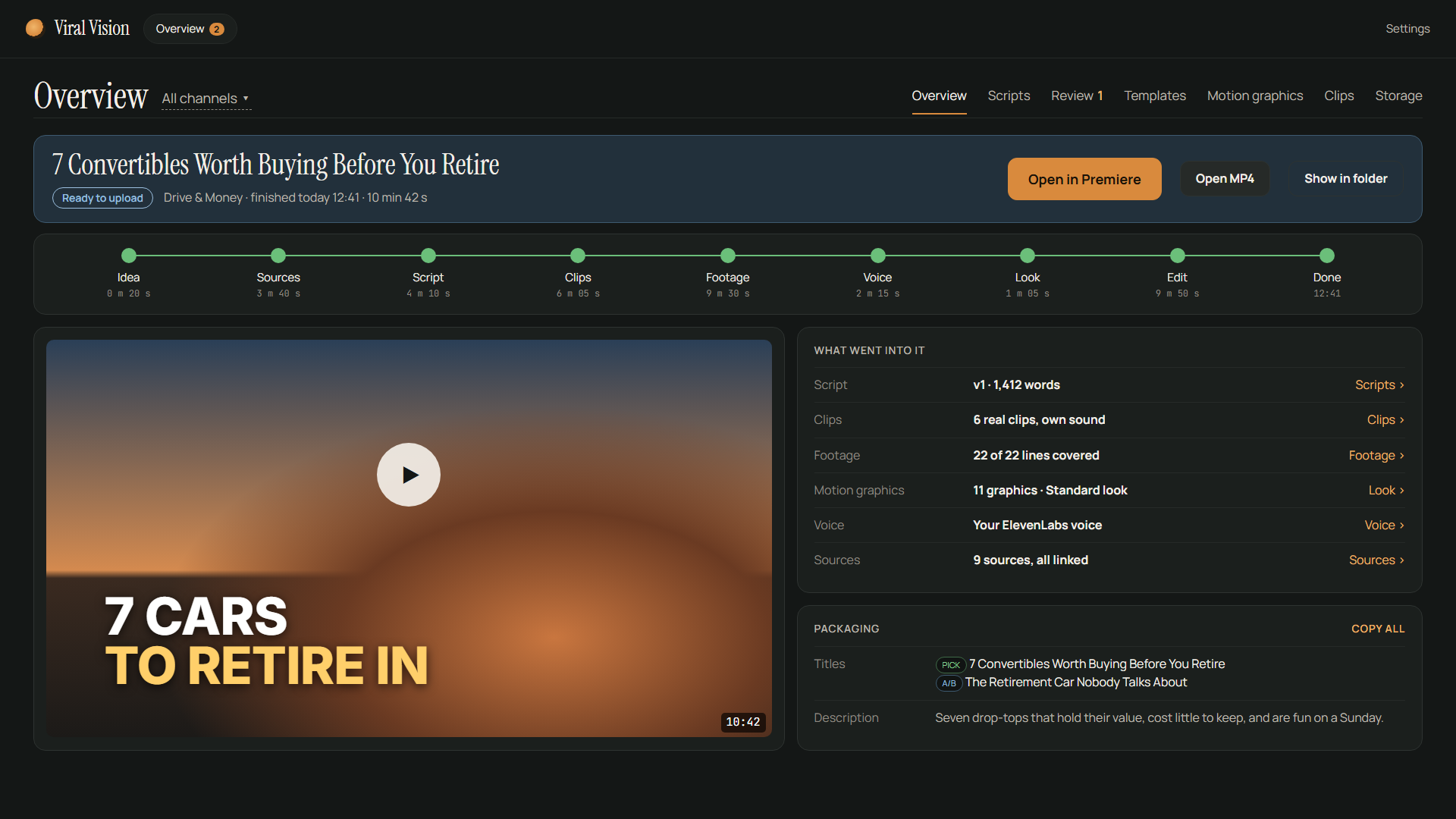This screenshot has width=1456, height=819.
Task: Play the video preview
Action: click(x=409, y=475)
